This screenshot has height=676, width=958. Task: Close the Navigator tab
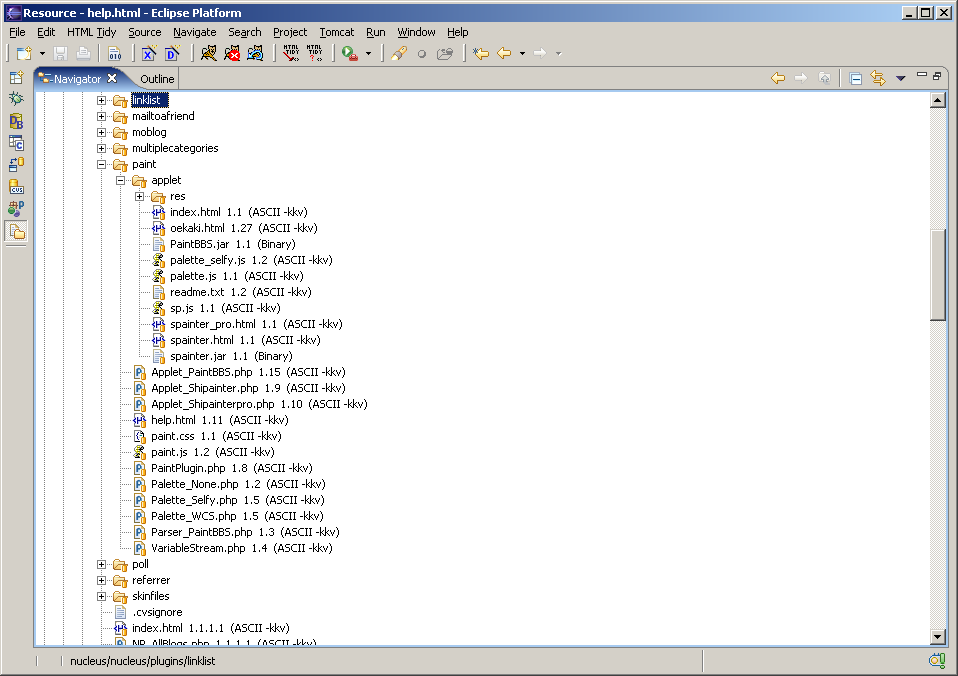click(x=112, y=78)
